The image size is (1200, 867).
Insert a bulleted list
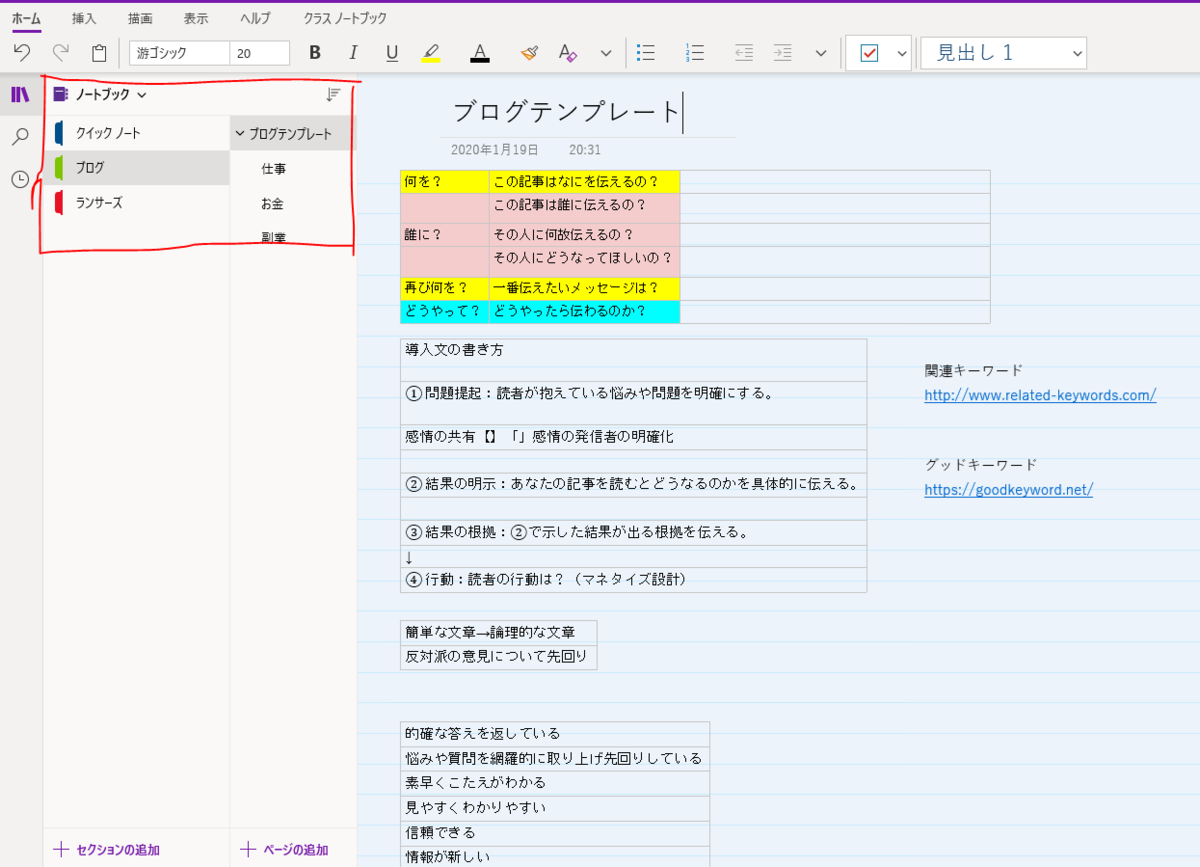click(646, 53)
